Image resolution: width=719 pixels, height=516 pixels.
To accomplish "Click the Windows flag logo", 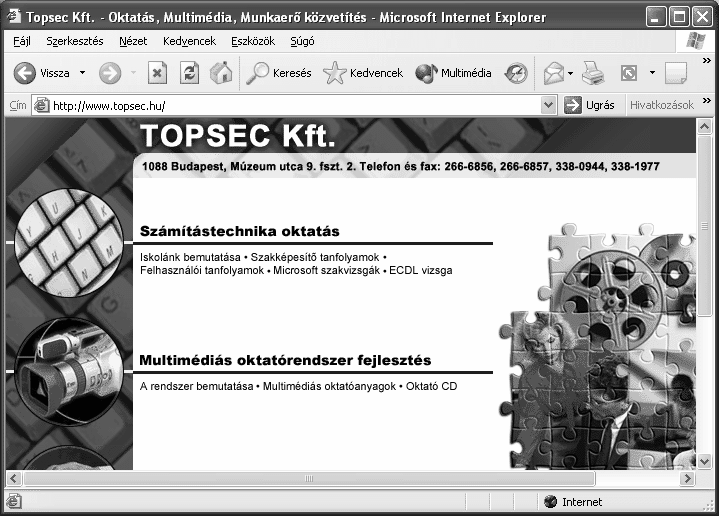I will click(x=696, y=41).
